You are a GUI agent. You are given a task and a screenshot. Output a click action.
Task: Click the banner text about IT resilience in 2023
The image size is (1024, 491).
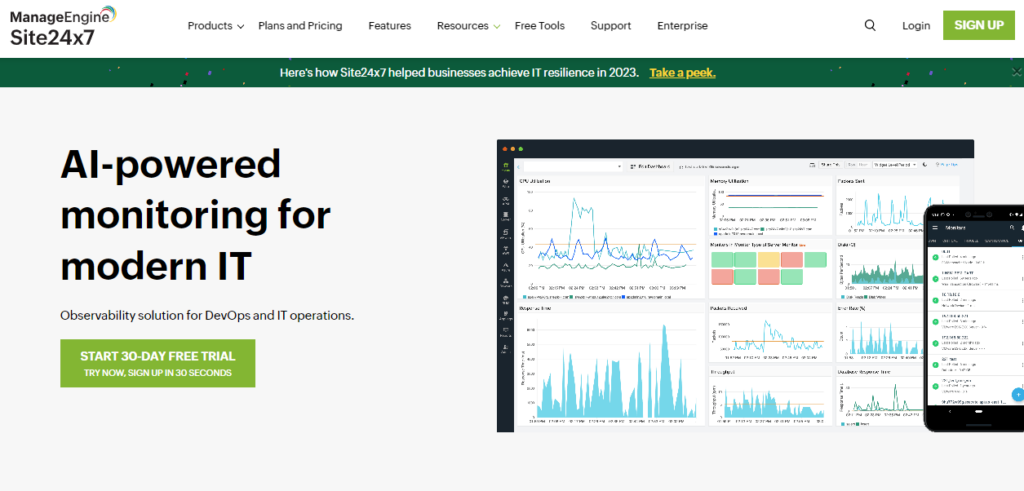[459, 72]
